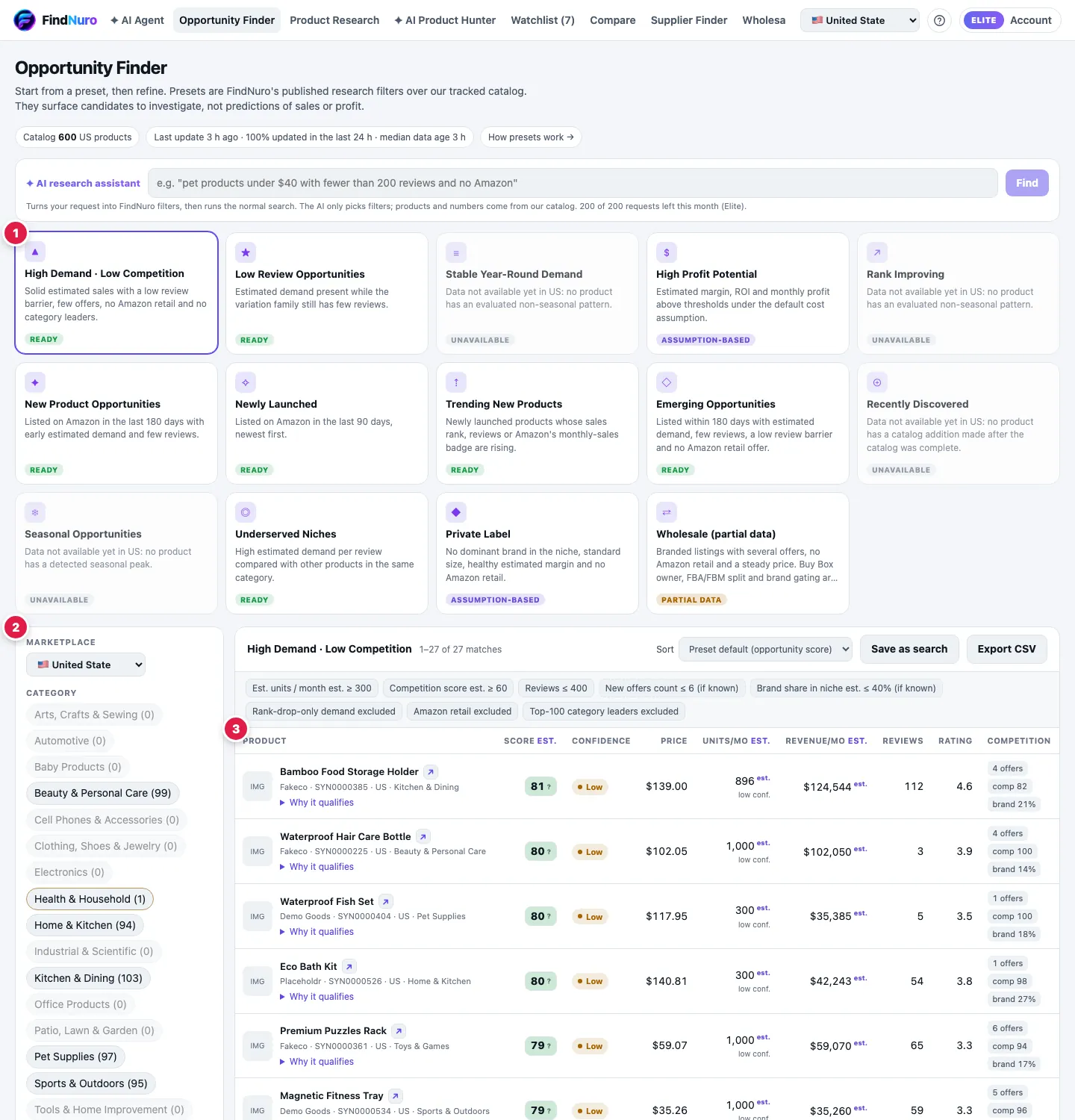Open the AI Agent nav item
This screenshot has width=1075, height=1120.
tap(137, 20)
